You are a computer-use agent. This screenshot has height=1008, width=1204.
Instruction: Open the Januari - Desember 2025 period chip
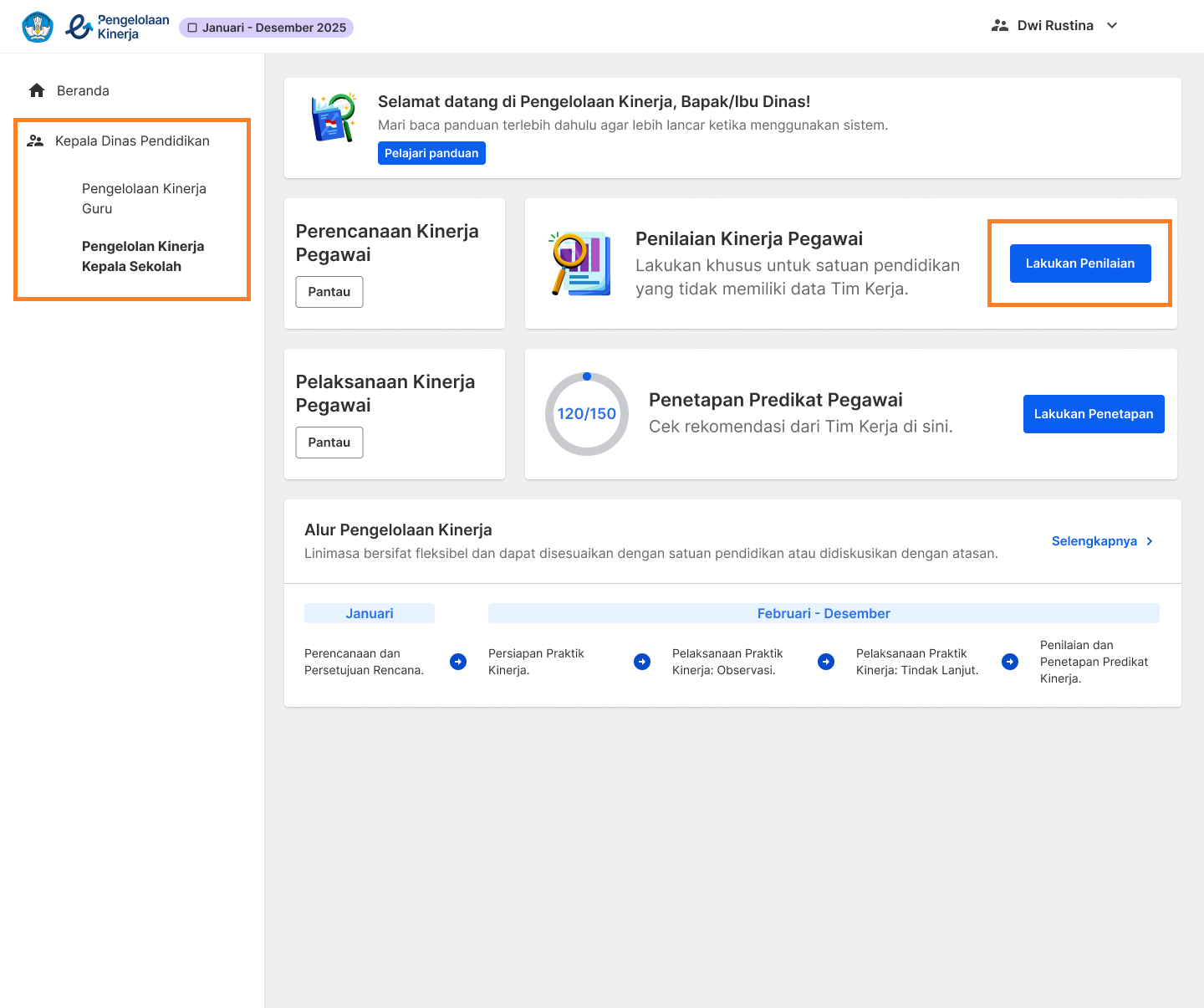coord(266,28)
